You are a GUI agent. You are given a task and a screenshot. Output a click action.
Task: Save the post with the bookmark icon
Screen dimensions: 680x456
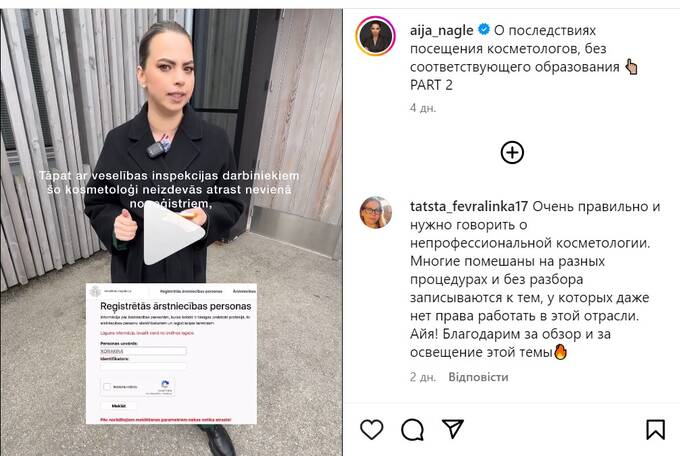pos(655,430)
